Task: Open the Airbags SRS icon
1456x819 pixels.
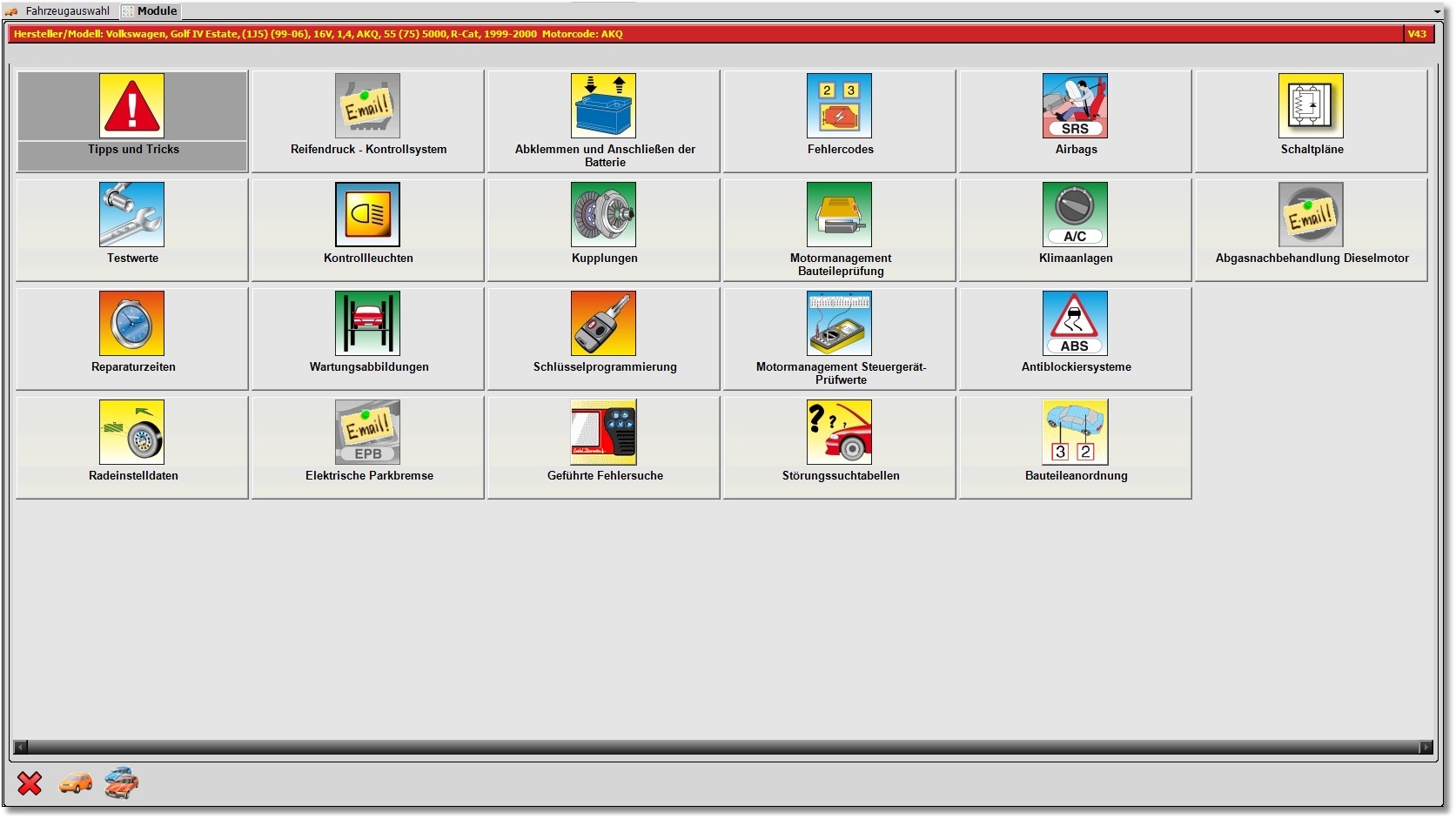Action: pos(1075,105)
